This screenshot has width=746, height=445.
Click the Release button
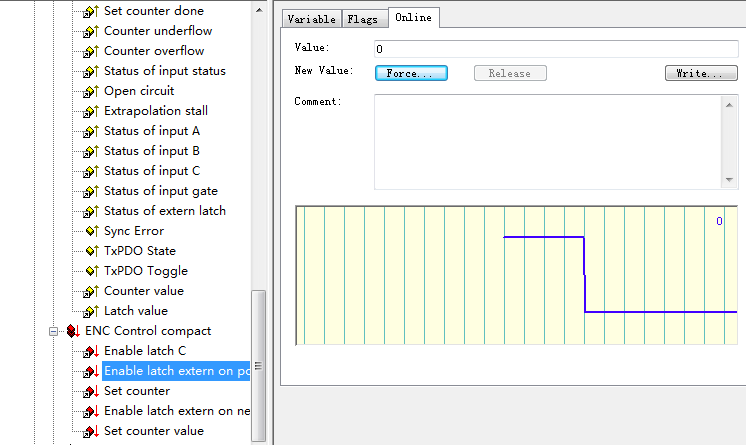tap(510, 73)
